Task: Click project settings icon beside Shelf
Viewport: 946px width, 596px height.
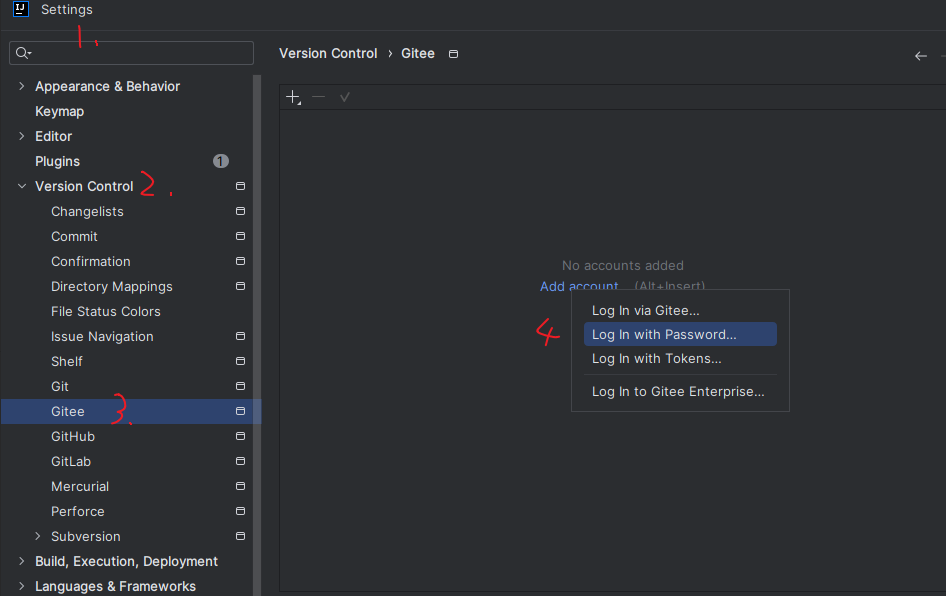Action: pos(240,361)
